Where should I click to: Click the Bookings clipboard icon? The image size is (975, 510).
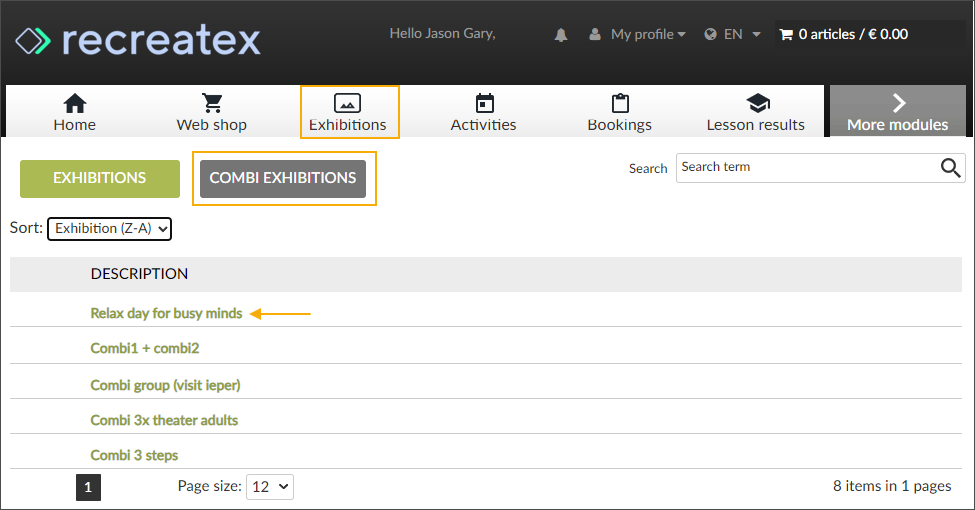pos(620,103)
